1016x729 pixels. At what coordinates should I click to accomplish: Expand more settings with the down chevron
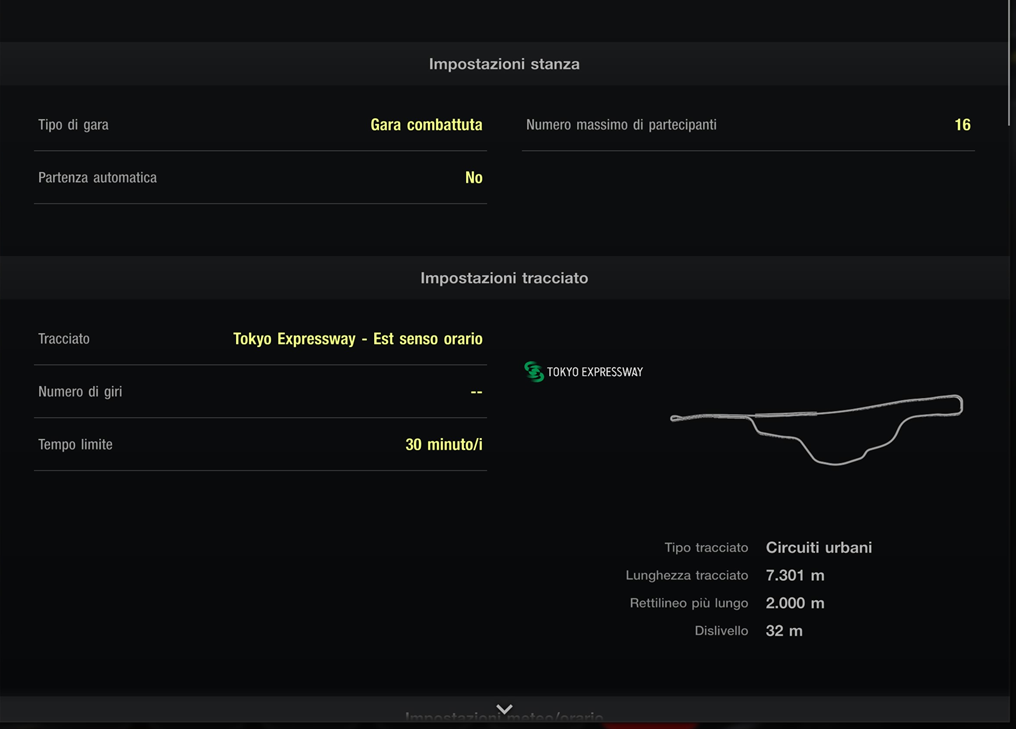pyautogui.click(x=504, y=709)
